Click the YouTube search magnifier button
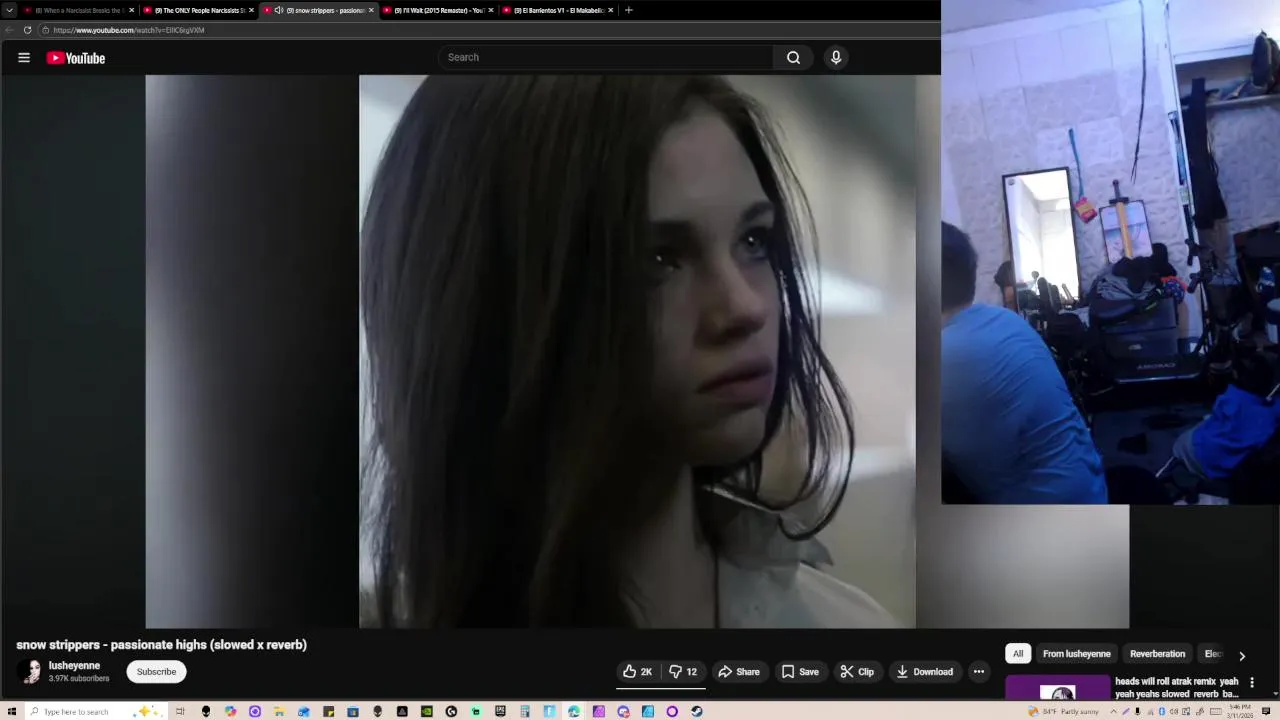 tap(793, 58)
